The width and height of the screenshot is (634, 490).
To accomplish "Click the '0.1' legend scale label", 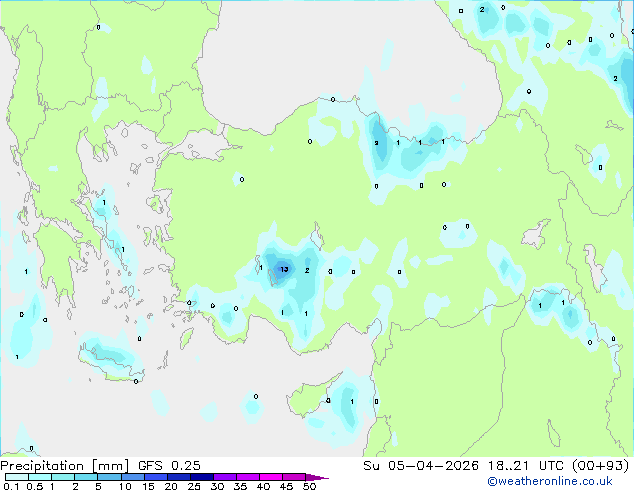I will coord(11,486).
